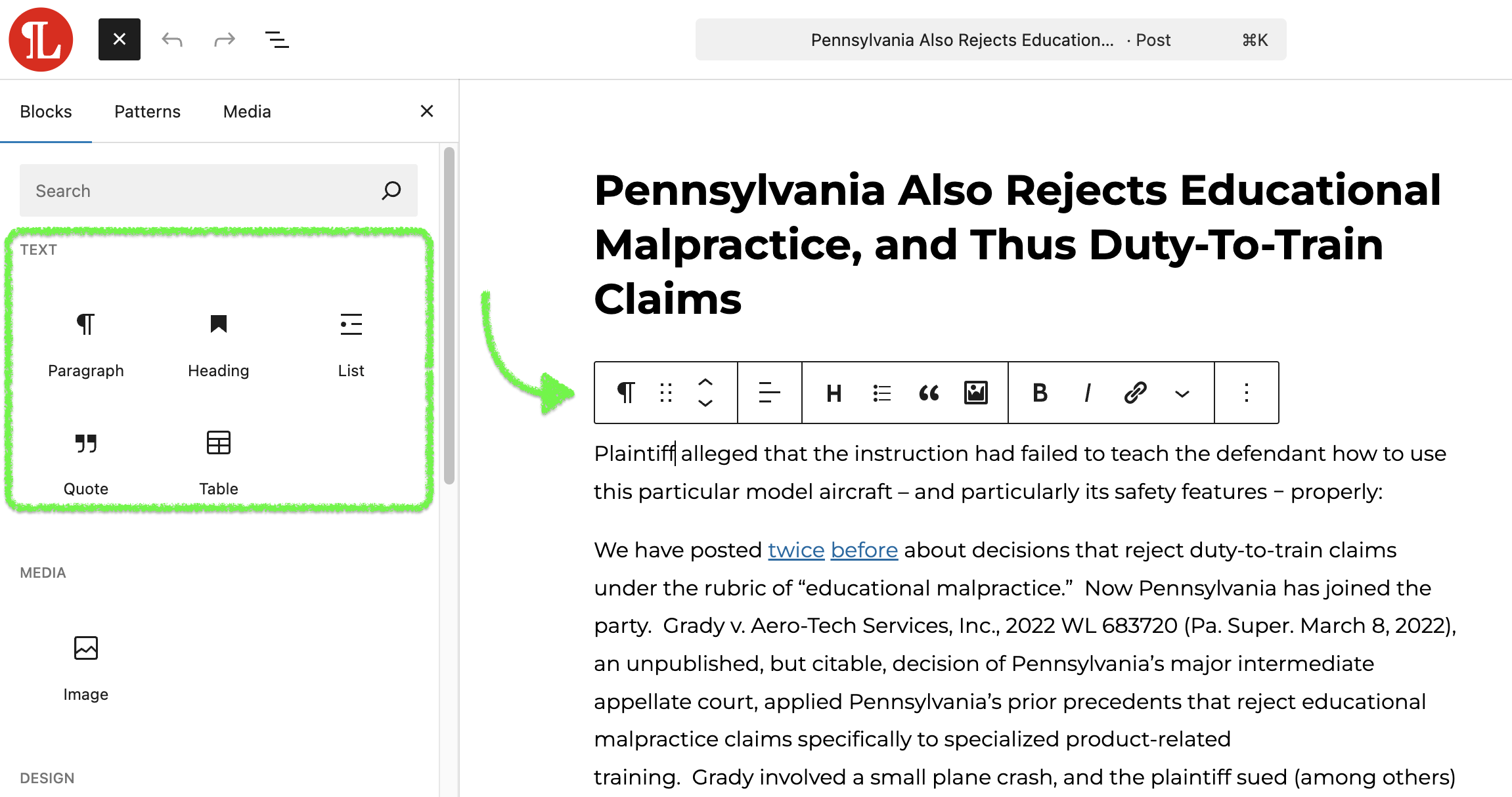This screenshot has height=797, width=1512.
Task: Close the block inserter with the black X toggle
Action: point(120,39)
